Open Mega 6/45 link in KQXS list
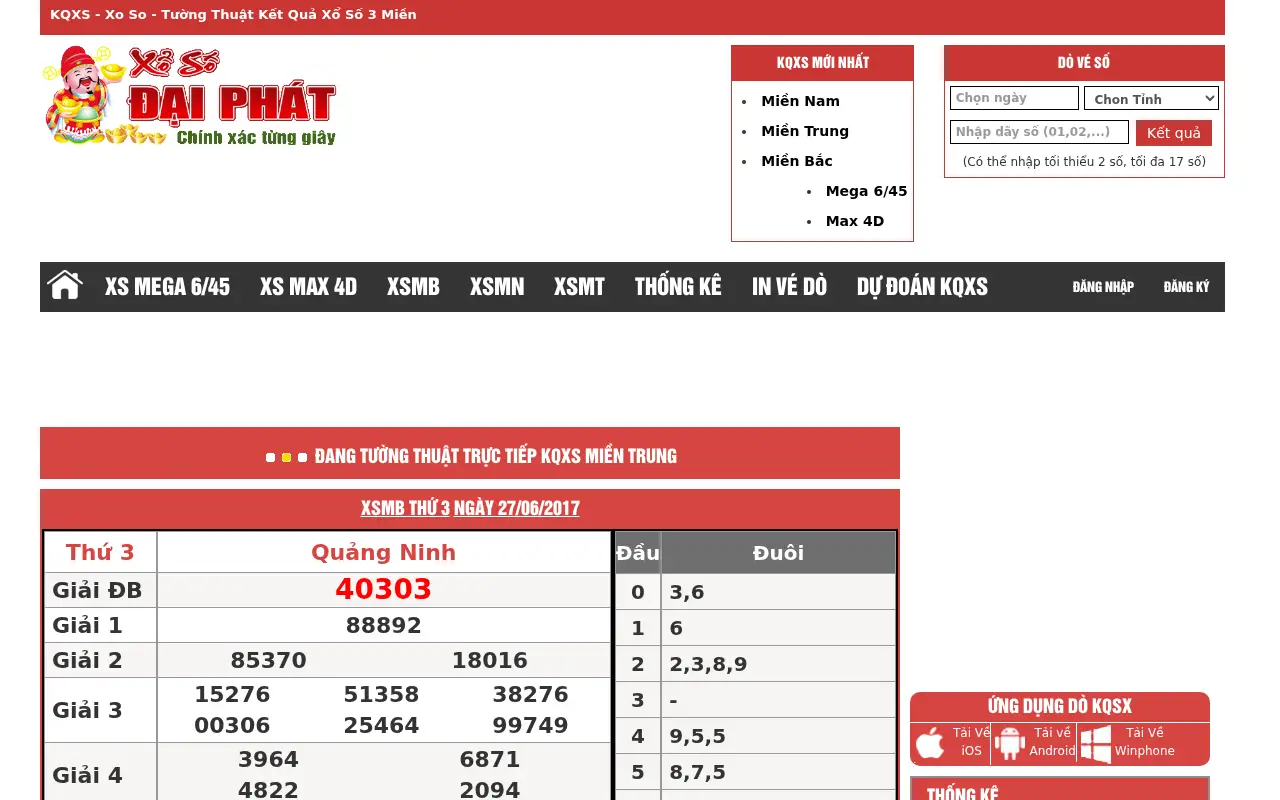 coord(866,191)
